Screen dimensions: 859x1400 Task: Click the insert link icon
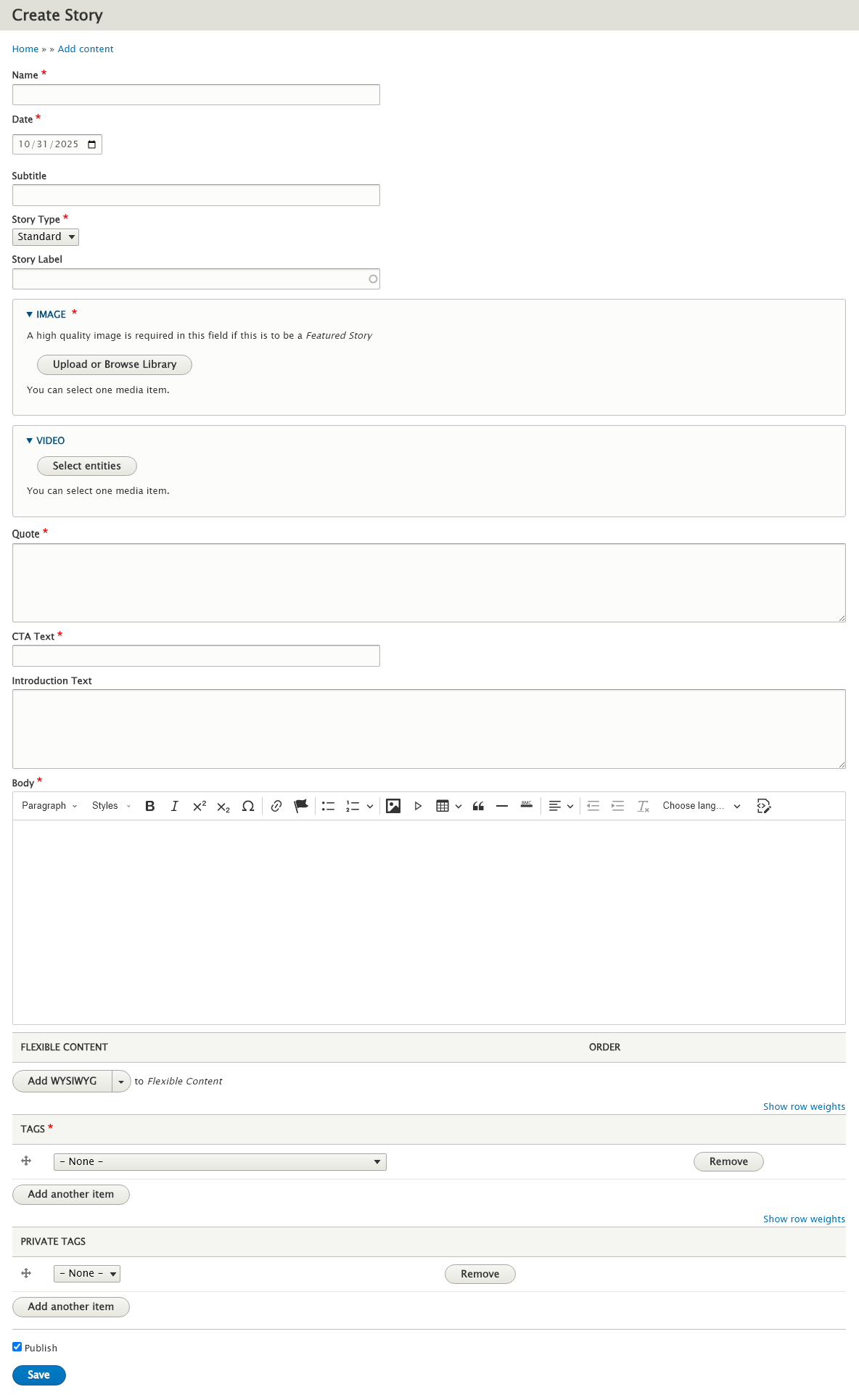tap(276, 806)
